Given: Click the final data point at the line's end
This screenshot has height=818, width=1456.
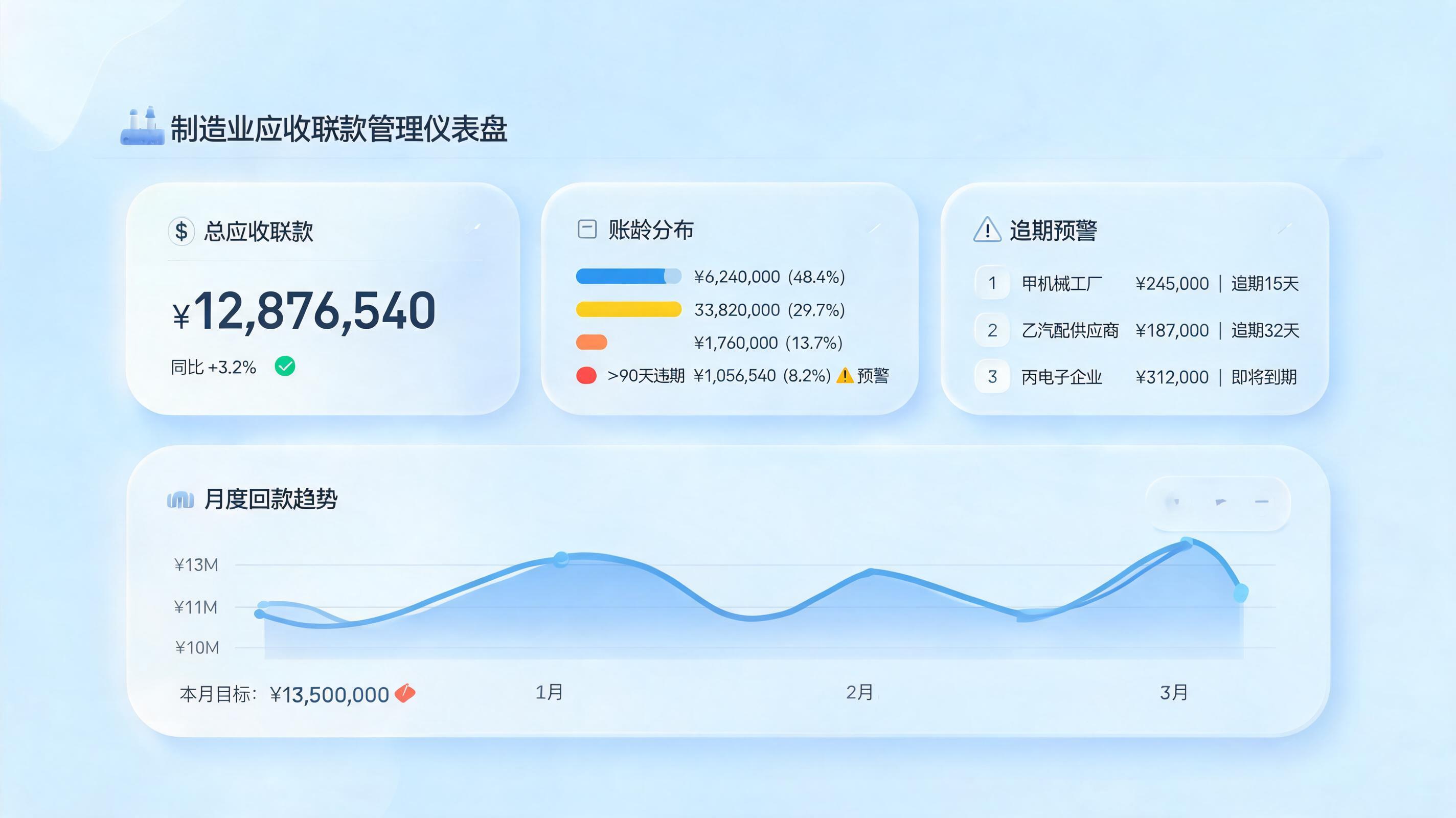Looking at the screenshot, I should click(x=1241, y=593).
